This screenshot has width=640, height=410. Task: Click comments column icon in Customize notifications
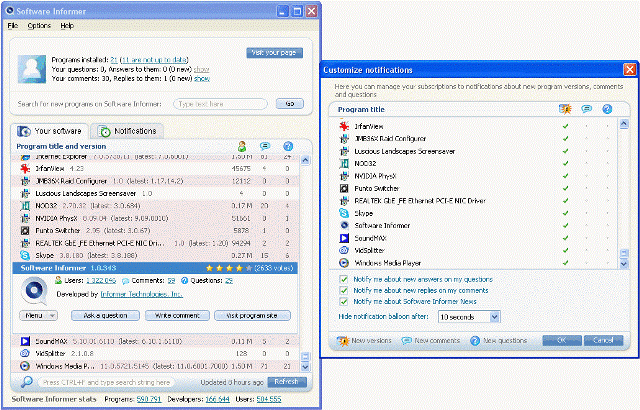(587, 109)
